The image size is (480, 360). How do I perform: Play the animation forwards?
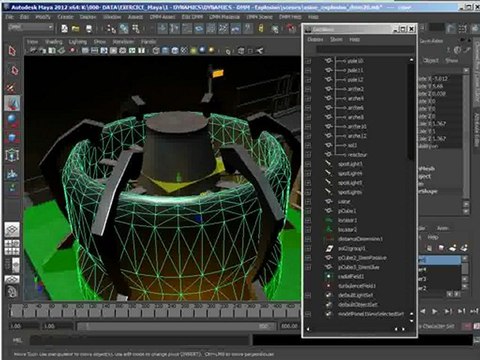434,311
